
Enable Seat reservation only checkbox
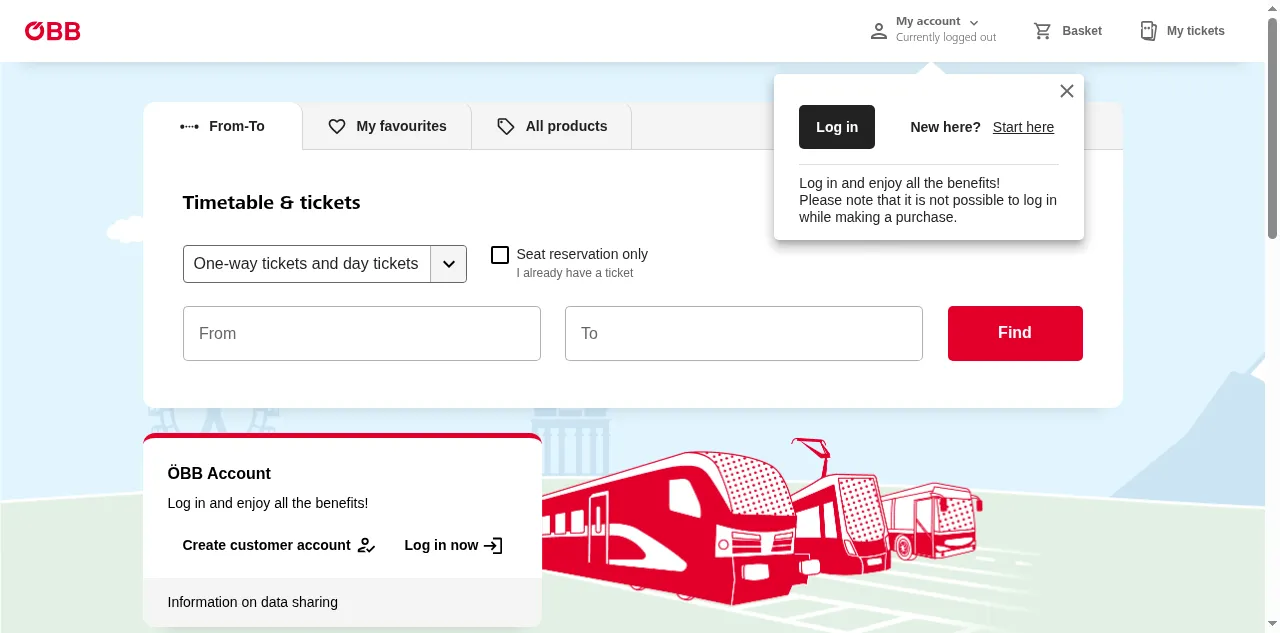pyautogui.click(x=500, y=255)
